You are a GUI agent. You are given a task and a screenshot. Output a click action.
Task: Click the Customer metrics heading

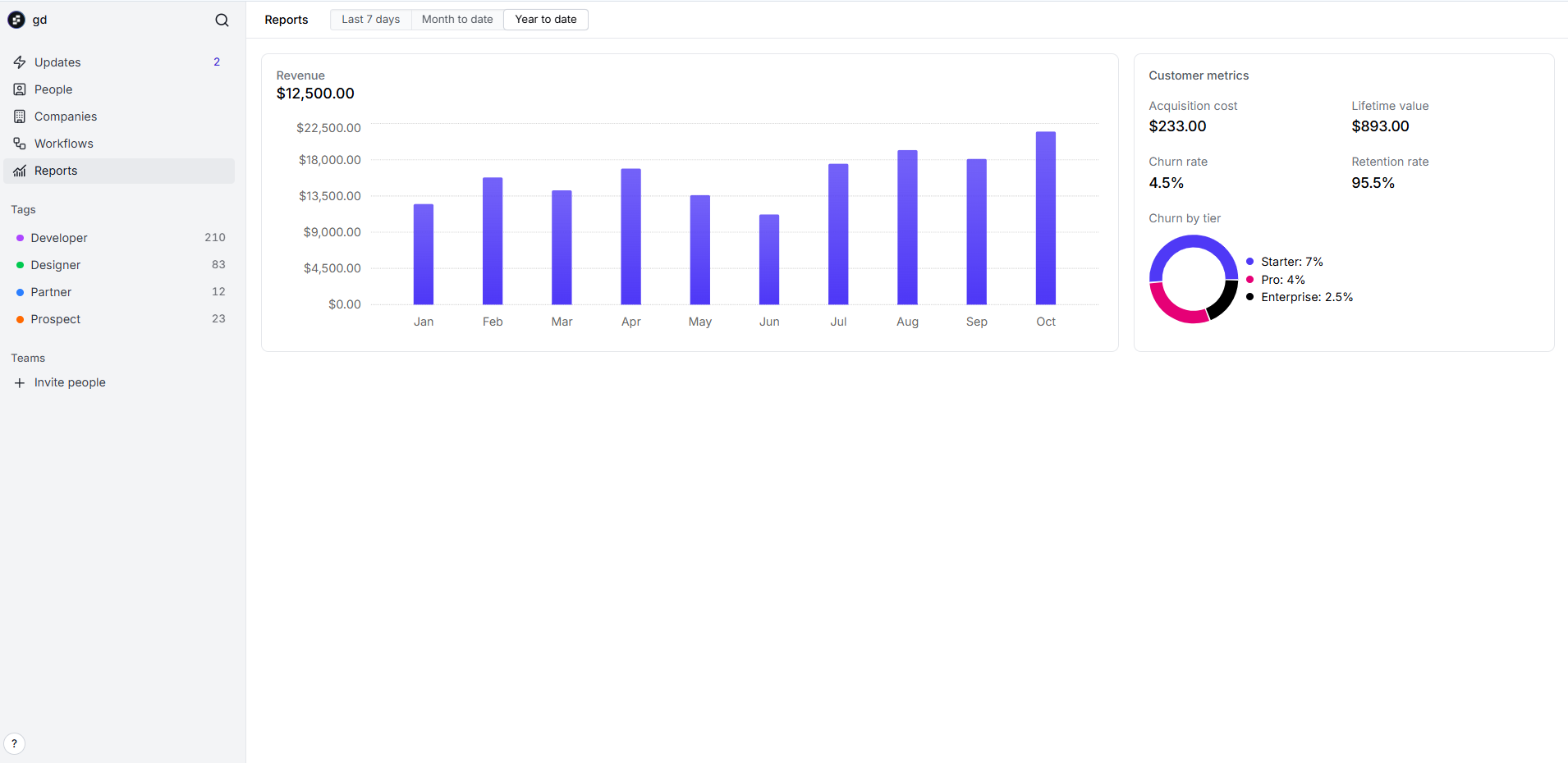[1199, 75]
